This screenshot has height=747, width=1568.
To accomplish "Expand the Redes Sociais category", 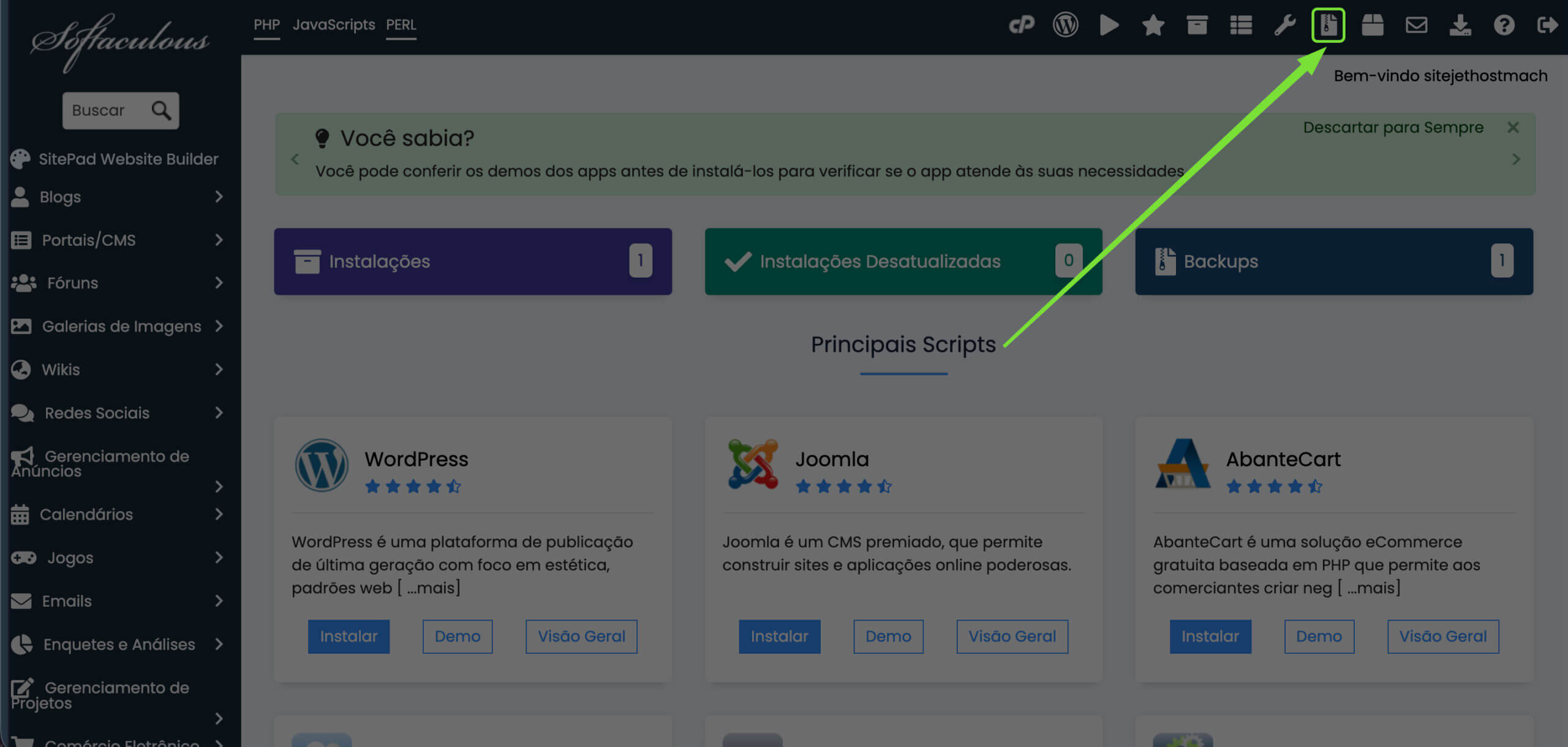I will tap(116, 413).
